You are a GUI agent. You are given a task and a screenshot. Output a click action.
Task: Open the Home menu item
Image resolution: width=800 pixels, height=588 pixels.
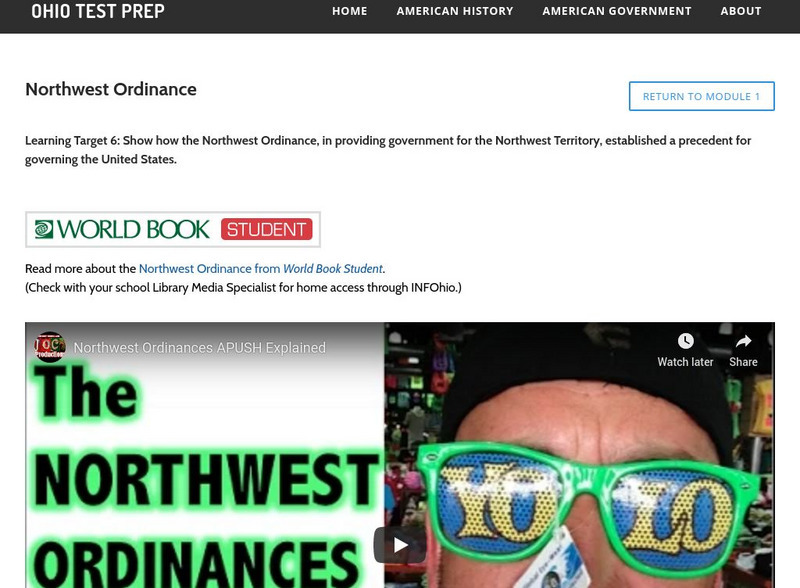pos(349,11)
